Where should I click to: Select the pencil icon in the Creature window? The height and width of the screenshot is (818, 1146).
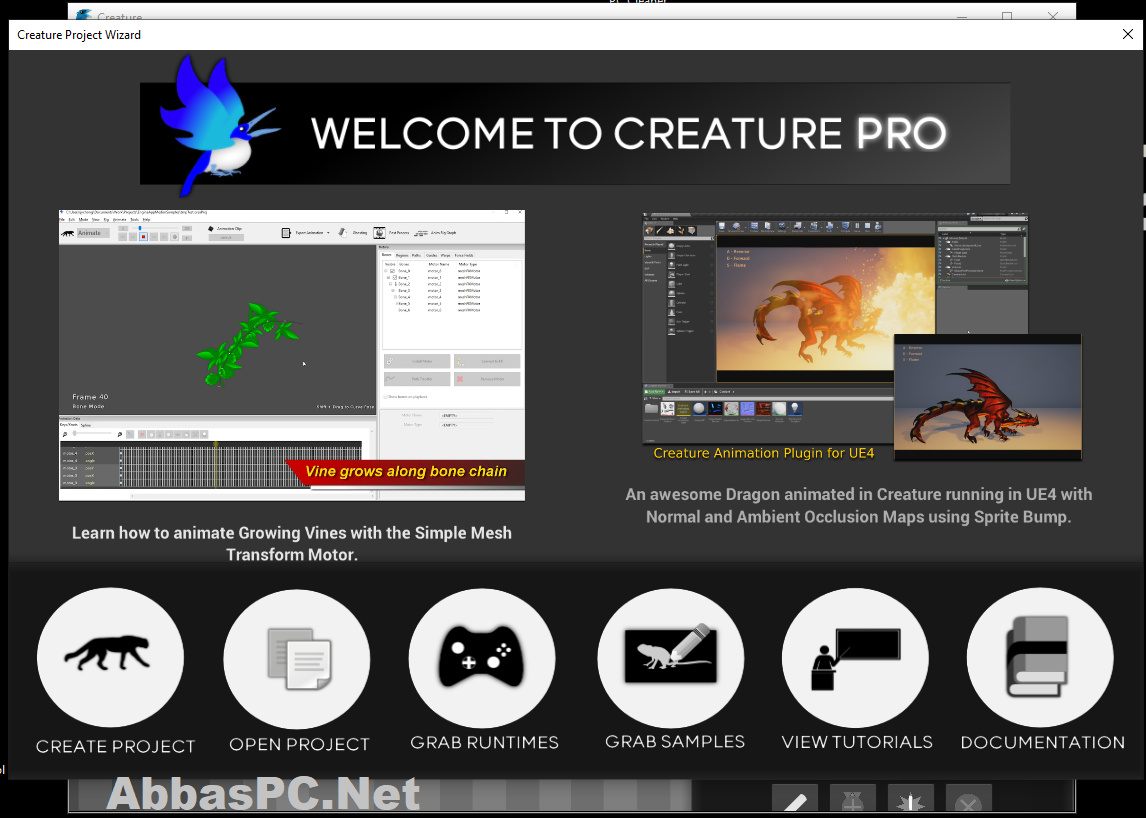click(794, 800)
